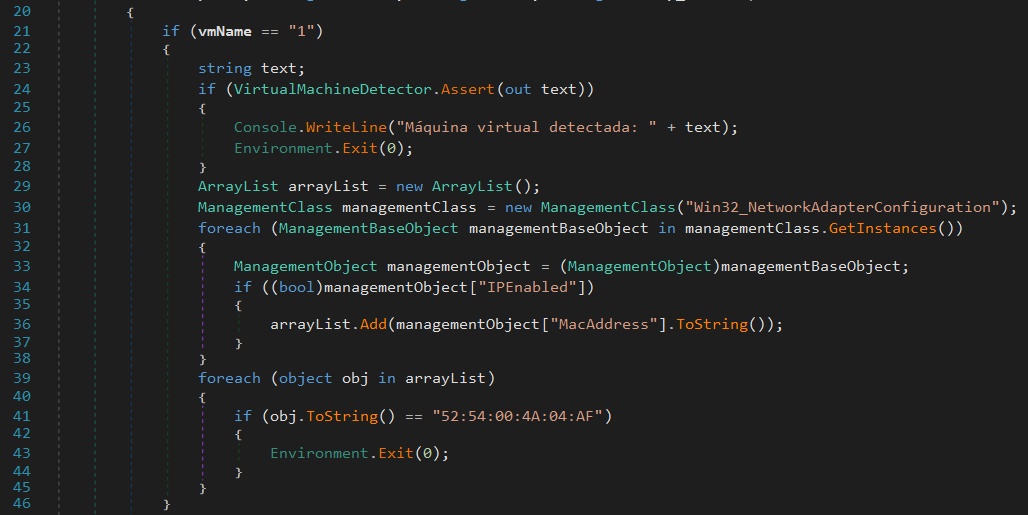Click Environment.Exit(0) on line 27
The height and width of the screenshot is (515, 1028).
point(321,148)
